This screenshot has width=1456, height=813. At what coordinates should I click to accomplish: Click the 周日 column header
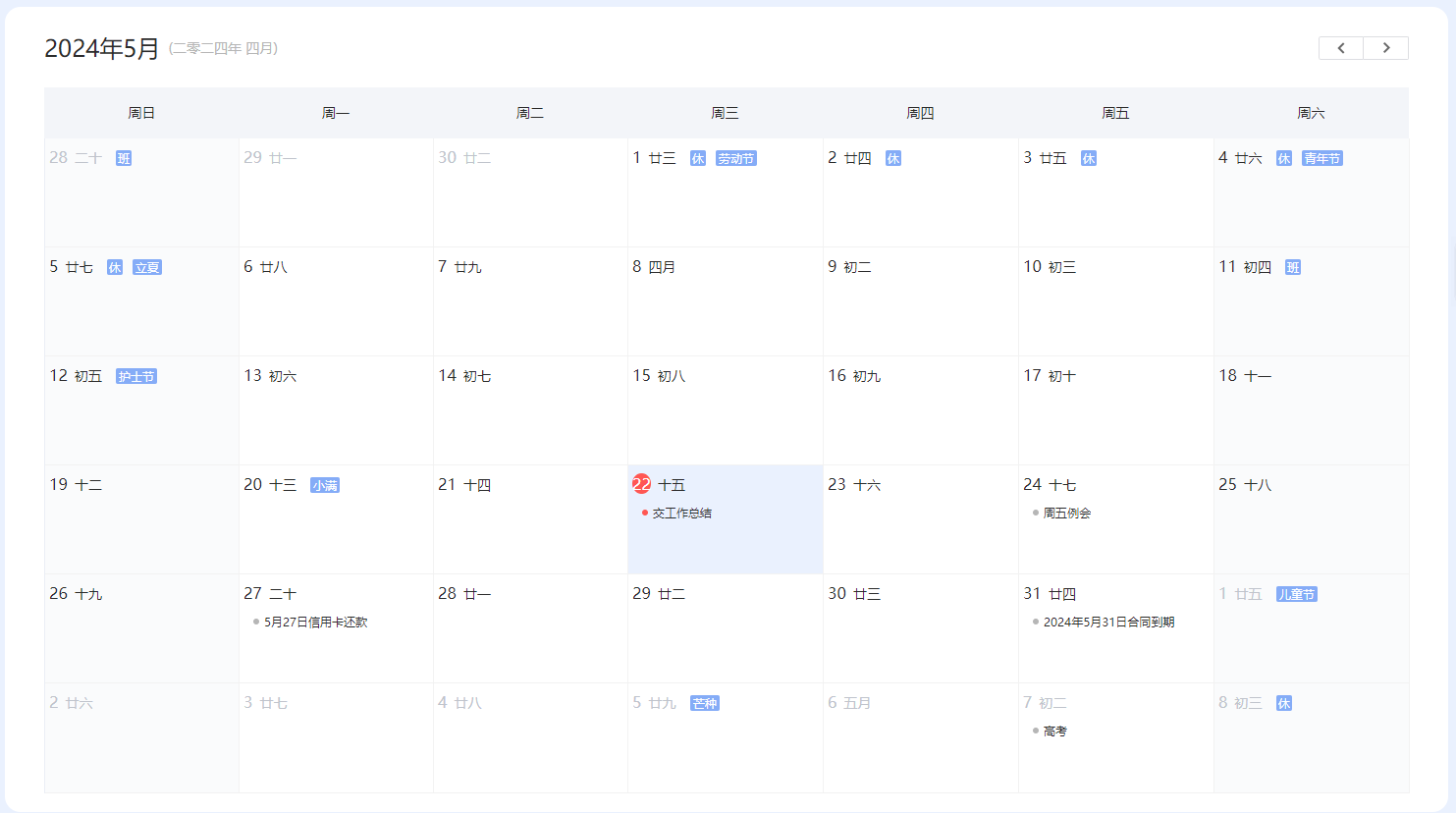pos(141,113)
